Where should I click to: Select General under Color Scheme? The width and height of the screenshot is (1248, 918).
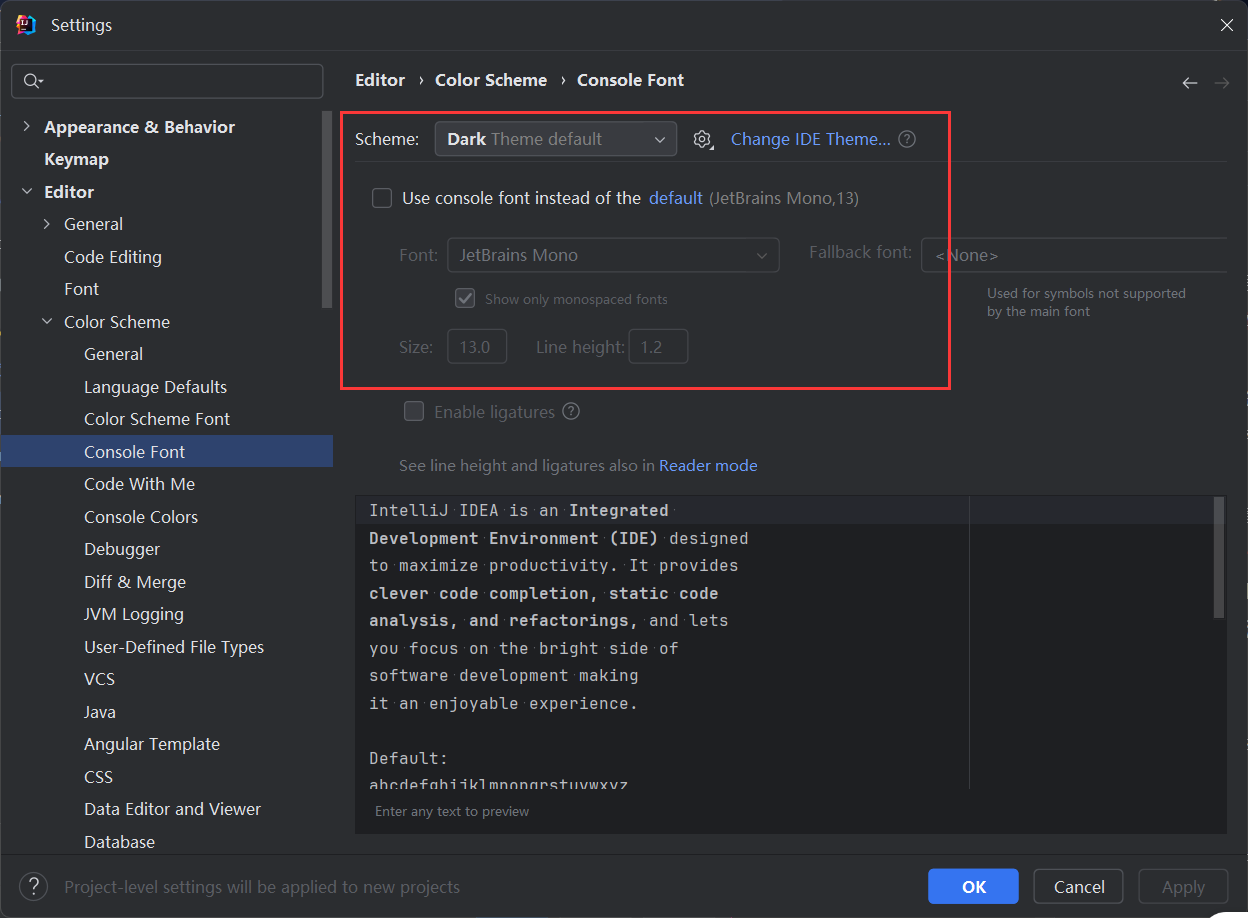point(113,354)
